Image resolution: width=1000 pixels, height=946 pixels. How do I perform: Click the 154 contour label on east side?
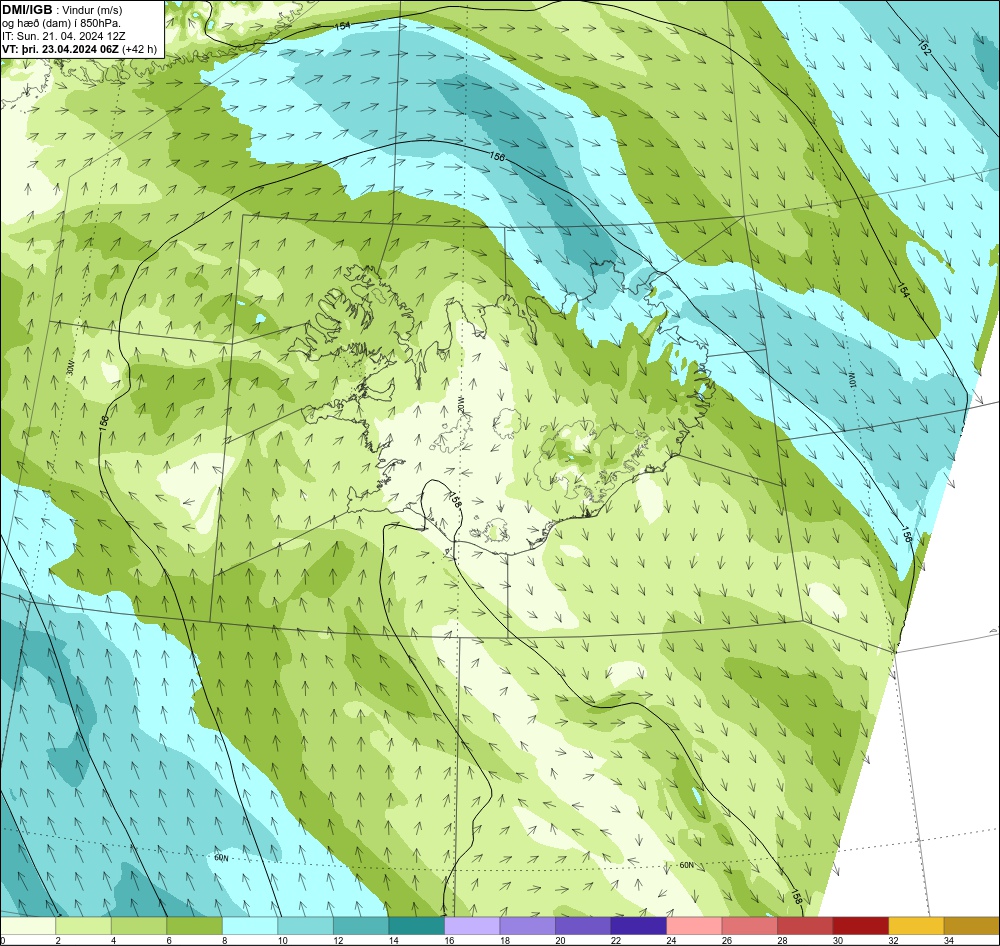click(x=902, y=289)
